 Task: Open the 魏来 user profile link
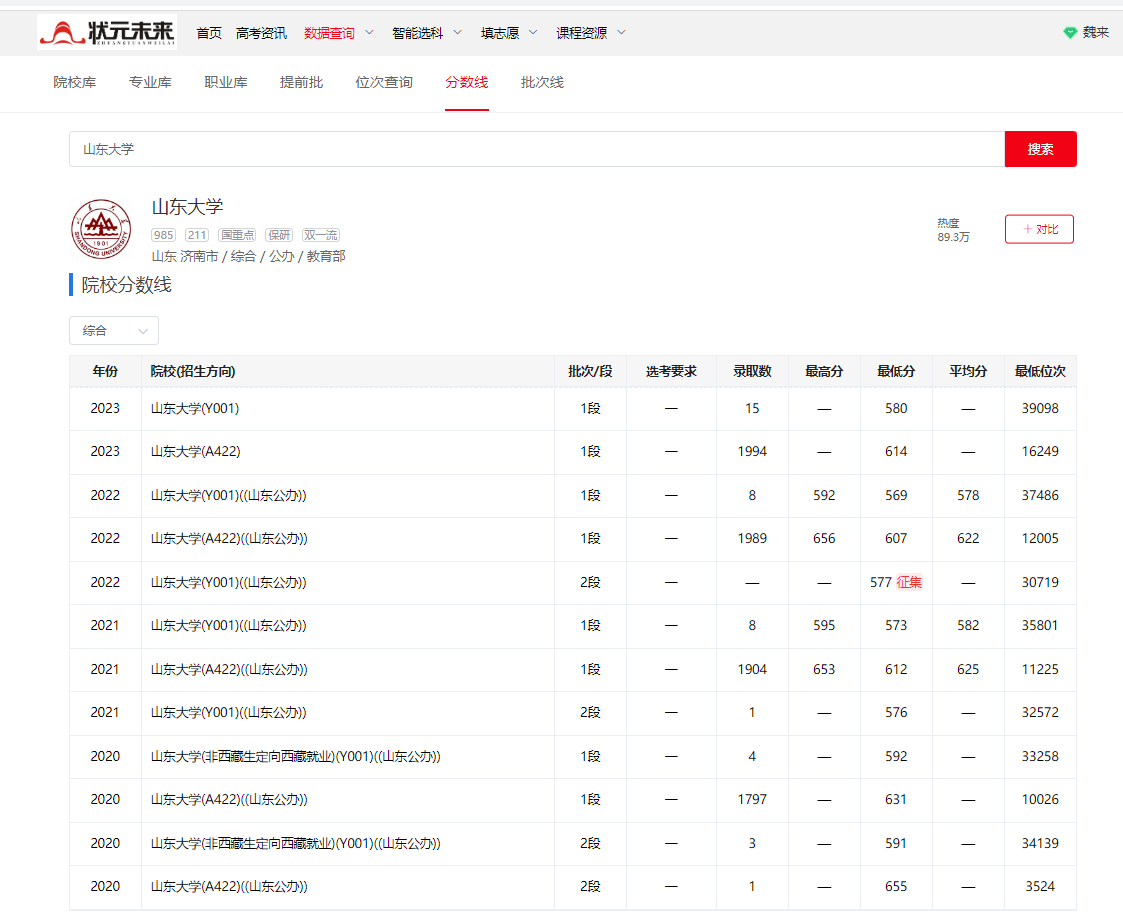1095,32
